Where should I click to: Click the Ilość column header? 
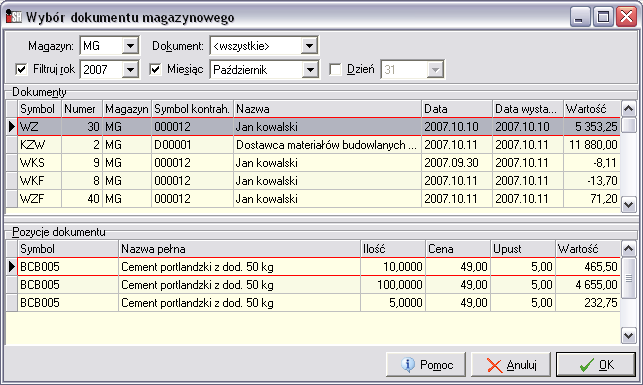coord(393,249)
